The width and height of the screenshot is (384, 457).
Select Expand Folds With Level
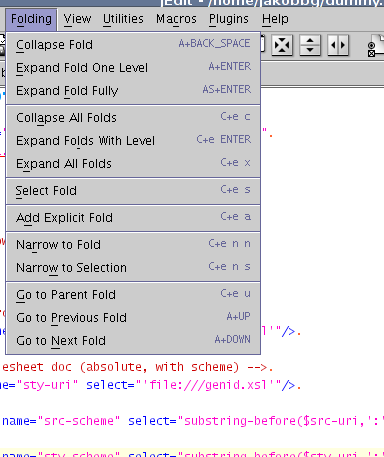coord(133,141)
